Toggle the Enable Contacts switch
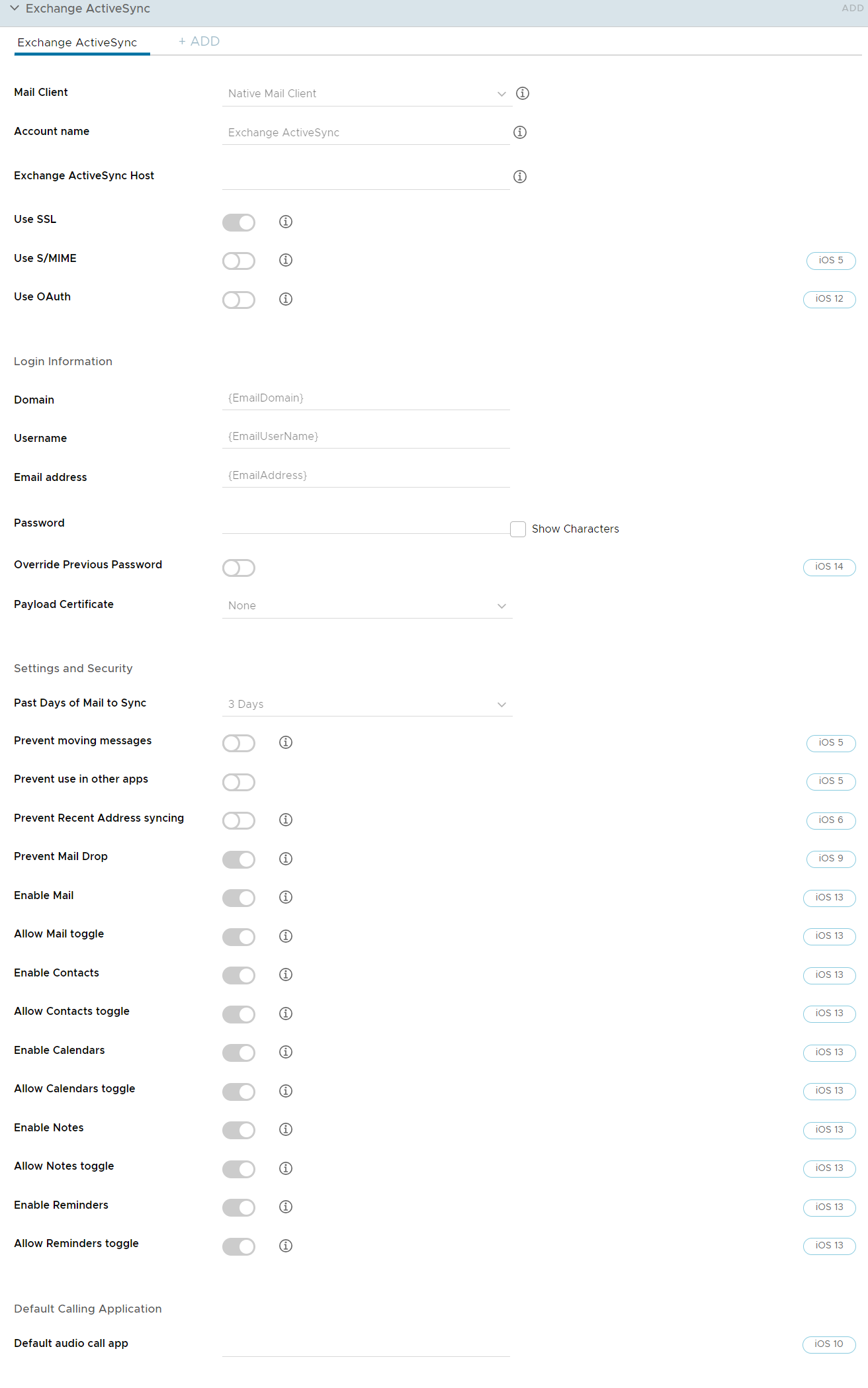Screen dimensions: 868x1388 click(x=239, y=975)
